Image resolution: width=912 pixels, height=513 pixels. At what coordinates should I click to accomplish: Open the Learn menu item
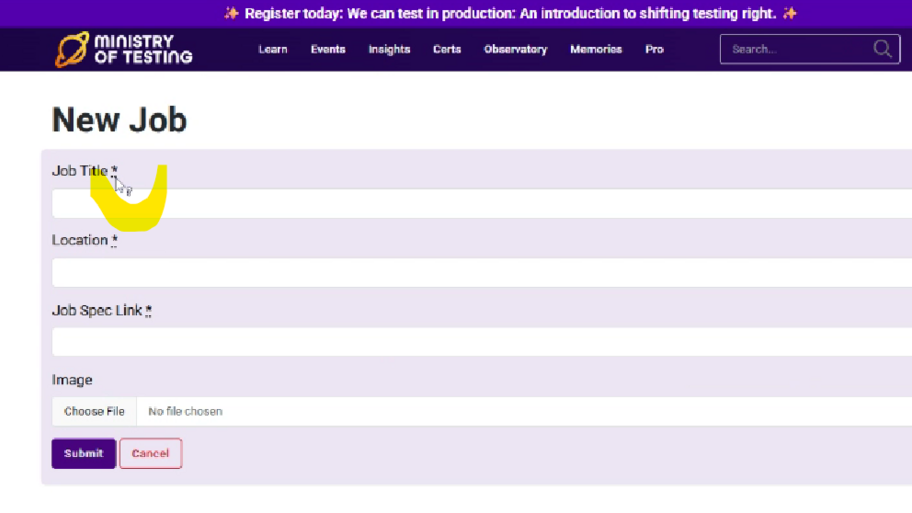[x=273, y=49]
